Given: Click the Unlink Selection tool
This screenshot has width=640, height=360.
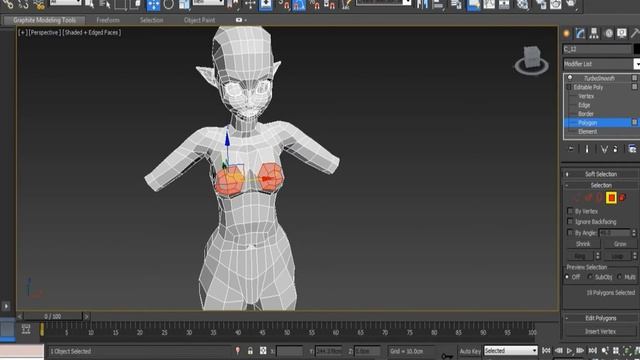Looking at the screenshot, I should click(23, 4).
